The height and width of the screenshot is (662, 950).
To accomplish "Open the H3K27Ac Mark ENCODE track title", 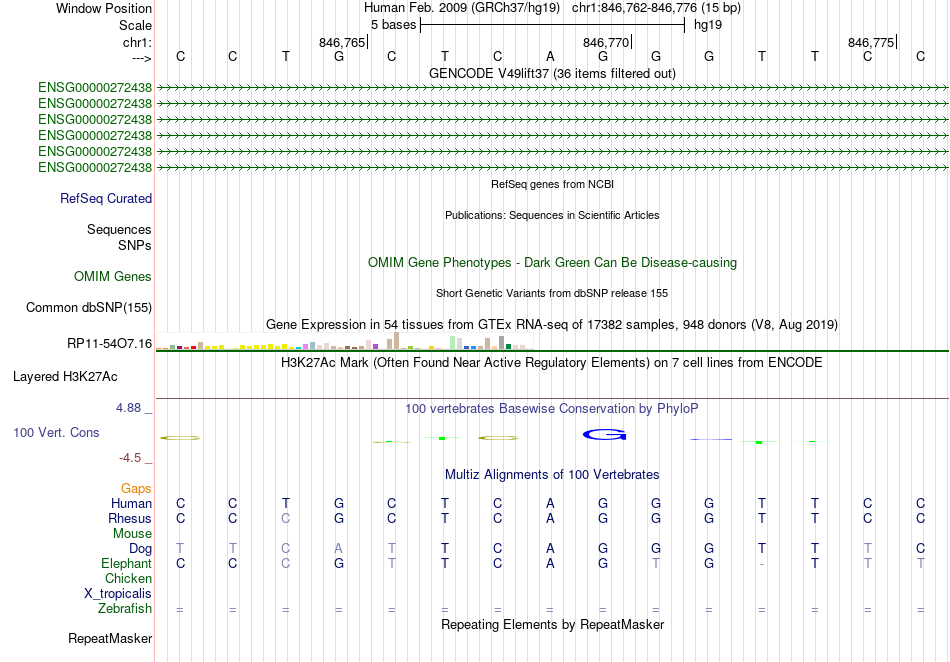I will click(x=552, y=363).
